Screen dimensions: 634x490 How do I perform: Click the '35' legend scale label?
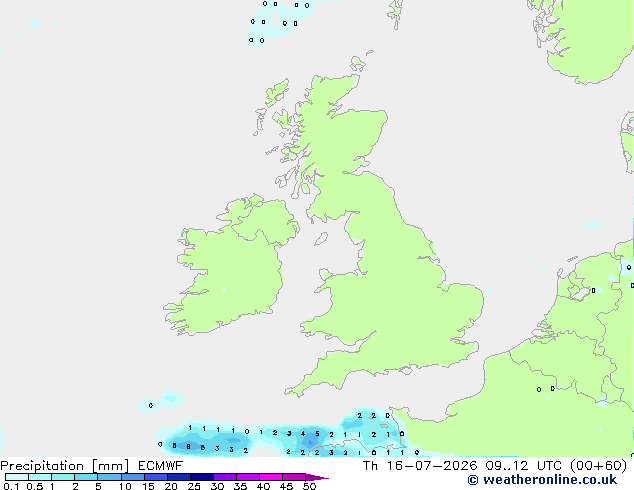tap(240, 486)
